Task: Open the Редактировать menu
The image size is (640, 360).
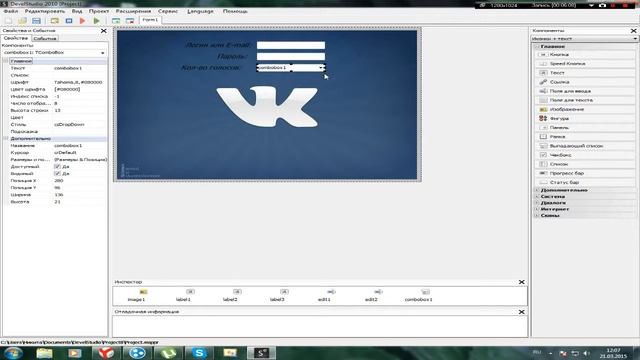Action: pos(45,11)
